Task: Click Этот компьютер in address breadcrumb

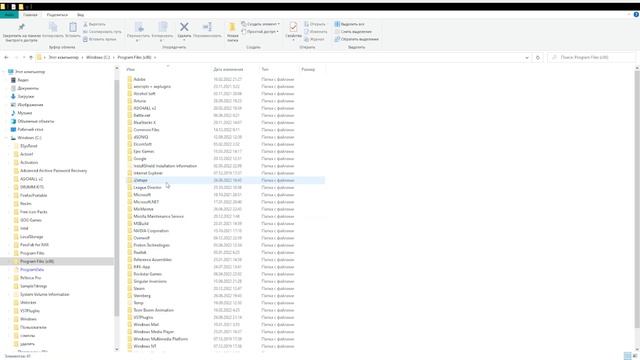Action: (x=64, y=58)
